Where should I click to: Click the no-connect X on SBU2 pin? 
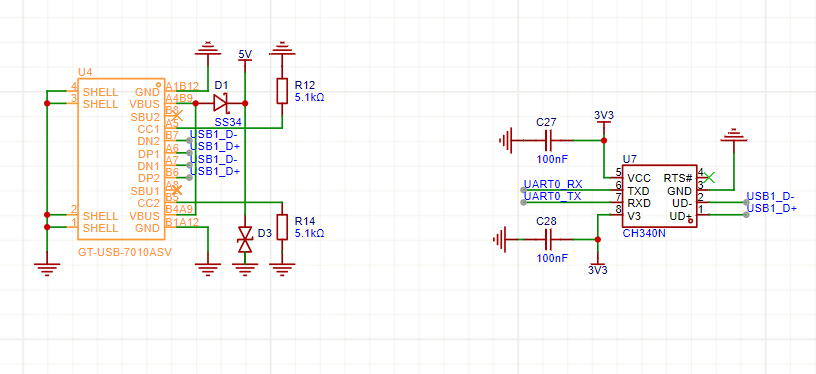point(177,115)
